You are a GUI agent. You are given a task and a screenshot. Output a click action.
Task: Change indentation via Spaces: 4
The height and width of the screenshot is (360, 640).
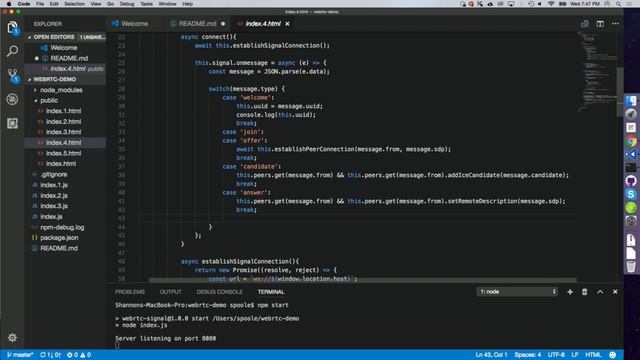click(x=527, y=355)
